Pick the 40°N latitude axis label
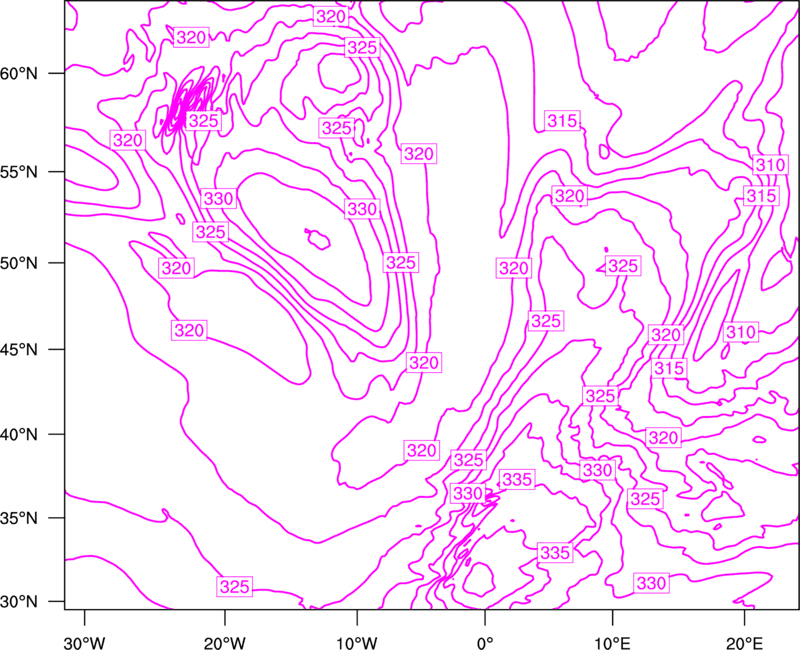 pos(19,435)
